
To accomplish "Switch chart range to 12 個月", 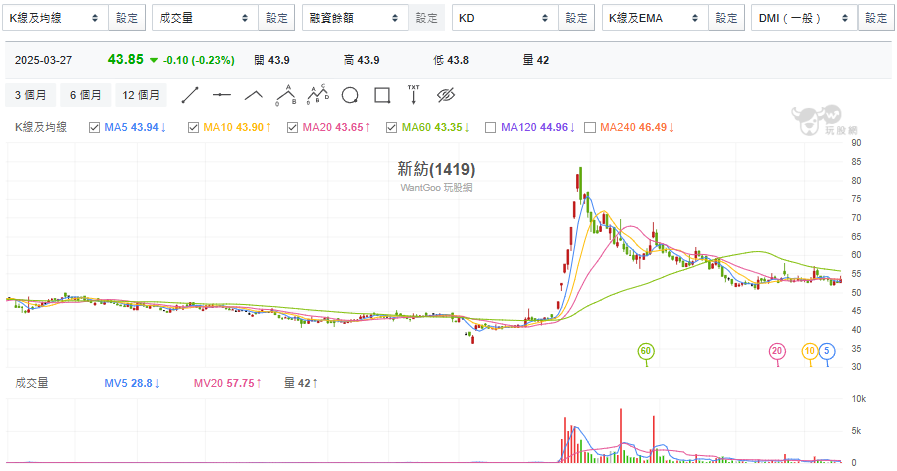I will coord(141,96).
